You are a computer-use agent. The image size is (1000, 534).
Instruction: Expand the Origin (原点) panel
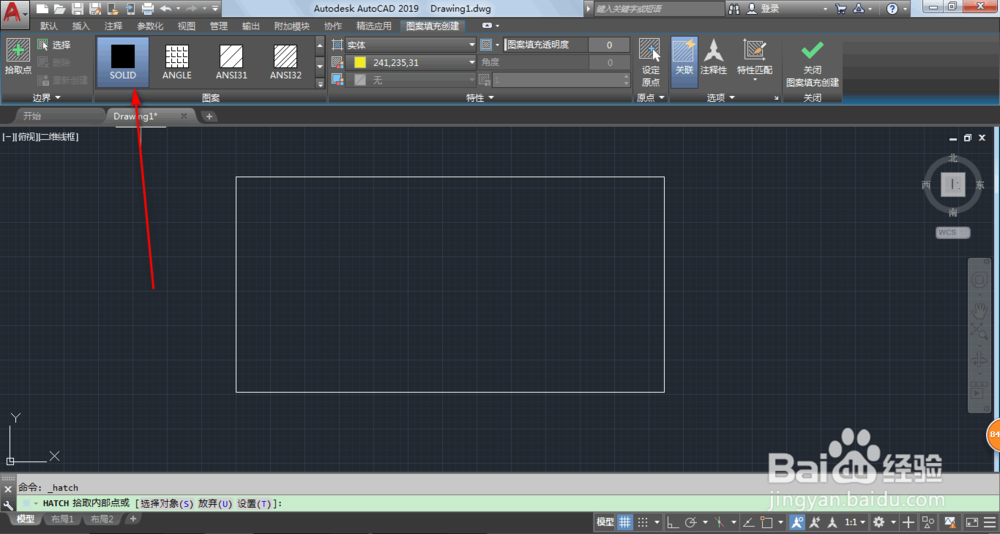651,98
